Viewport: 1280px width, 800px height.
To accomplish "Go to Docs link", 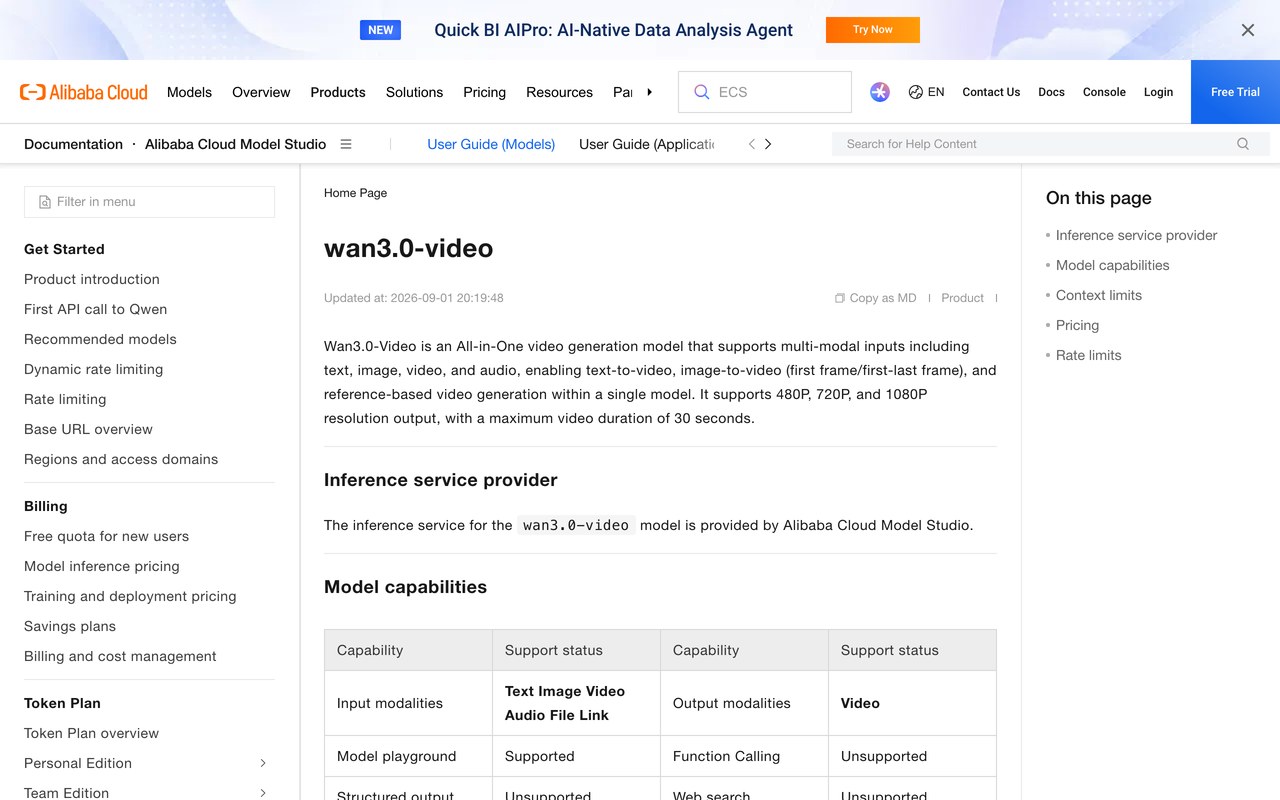I will [1051, 92].
